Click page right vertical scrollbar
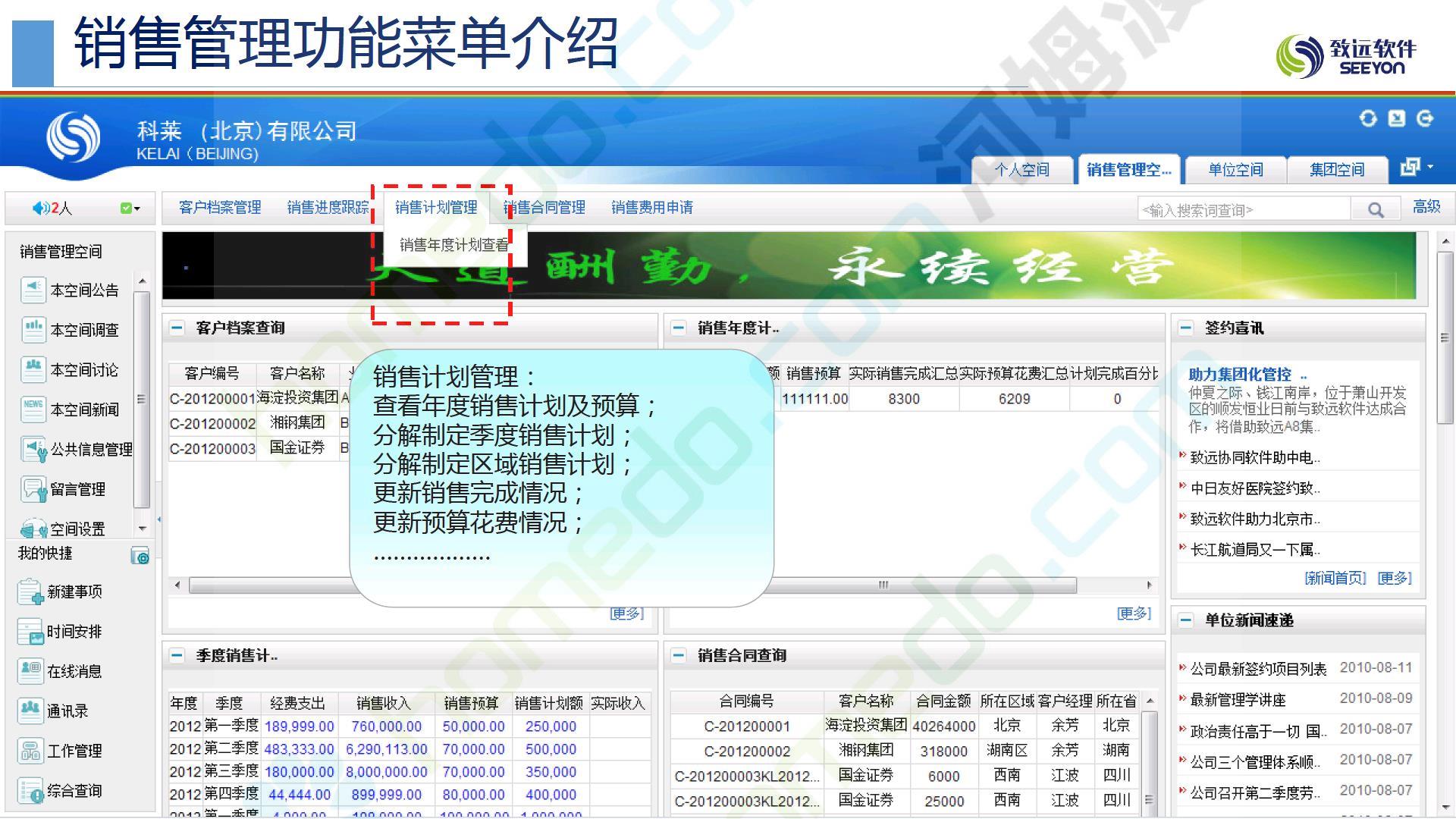Viewport: 1456px width, 819px height. pyautogui.click(x=1445, y=337)
